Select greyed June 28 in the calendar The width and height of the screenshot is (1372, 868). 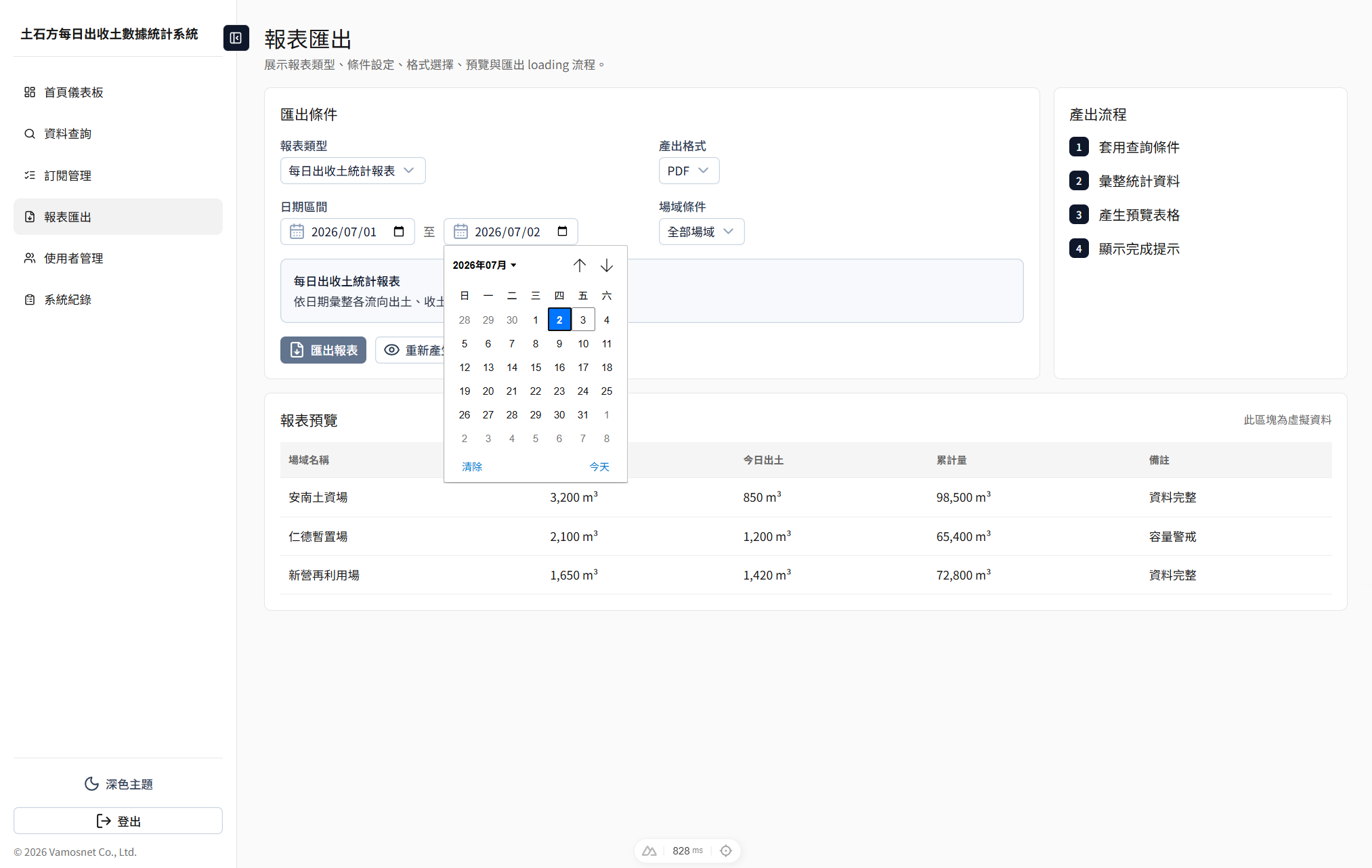(465, 320)
